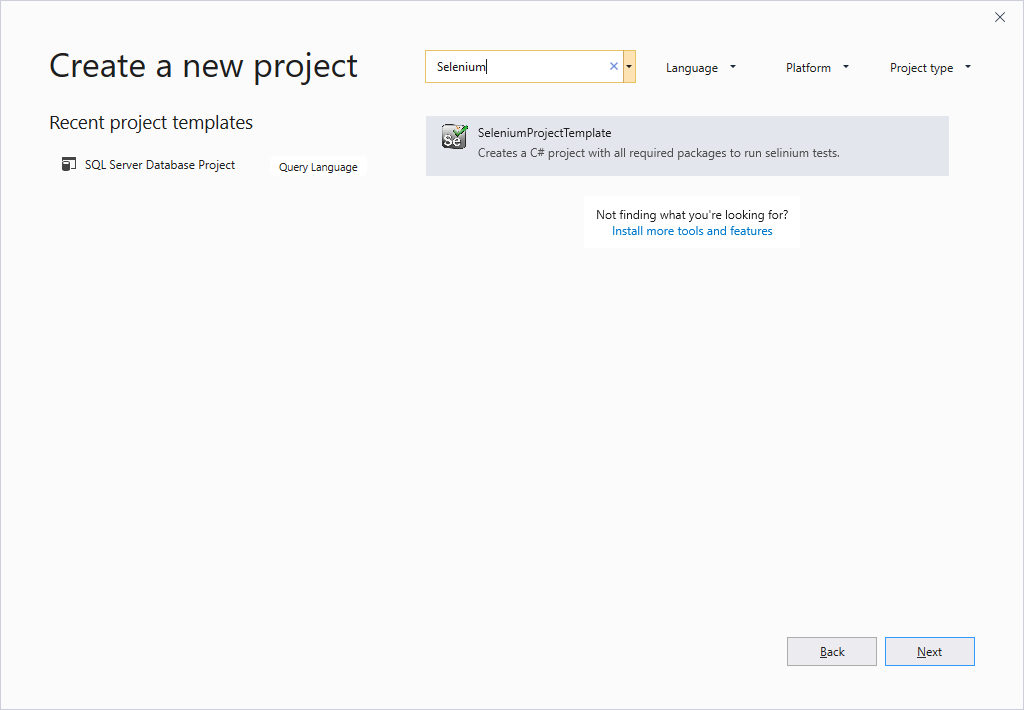Open the Platform filter dropdown
The height and width of the screenshot is (710, 1024).
click(x=816, y=68)
